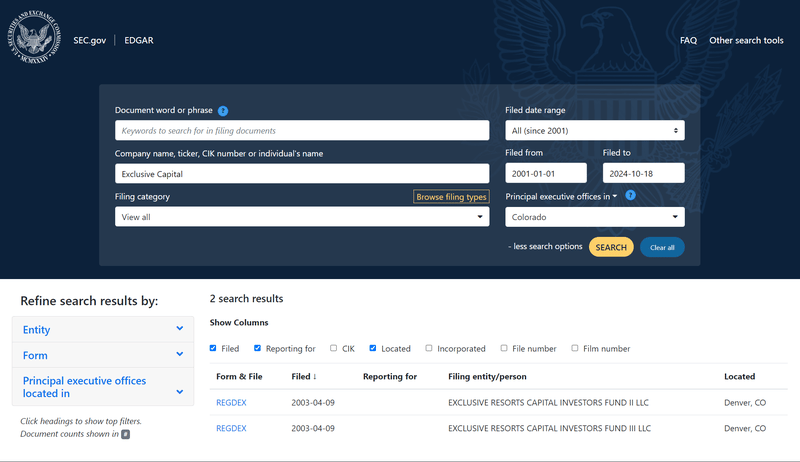Image resolution: width=800 pixels, height=462 pixels.
Task: Click Exclusive Resorts Capital Investors Fund III LLC
Action: 549,428
